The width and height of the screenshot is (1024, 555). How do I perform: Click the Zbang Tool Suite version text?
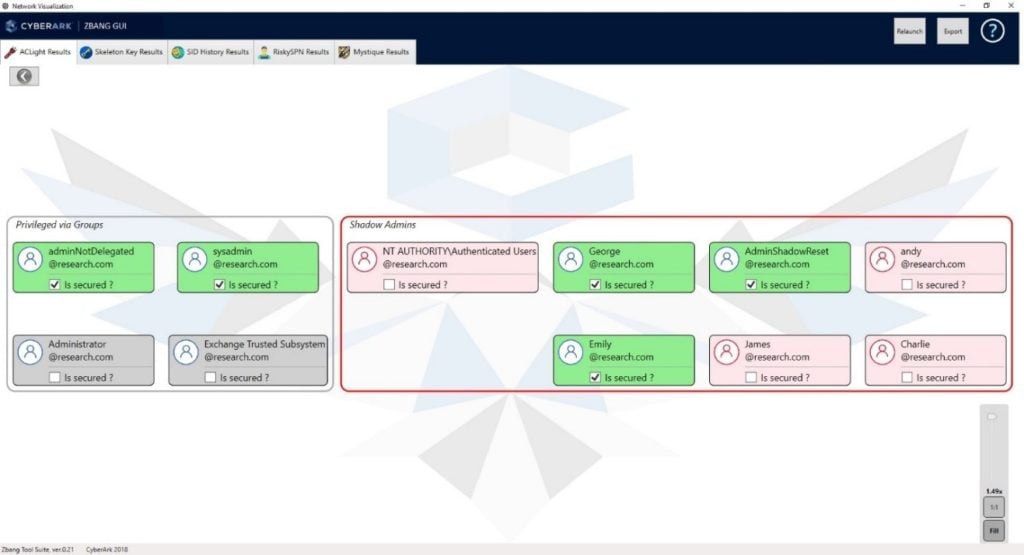(x=37, y=550)
